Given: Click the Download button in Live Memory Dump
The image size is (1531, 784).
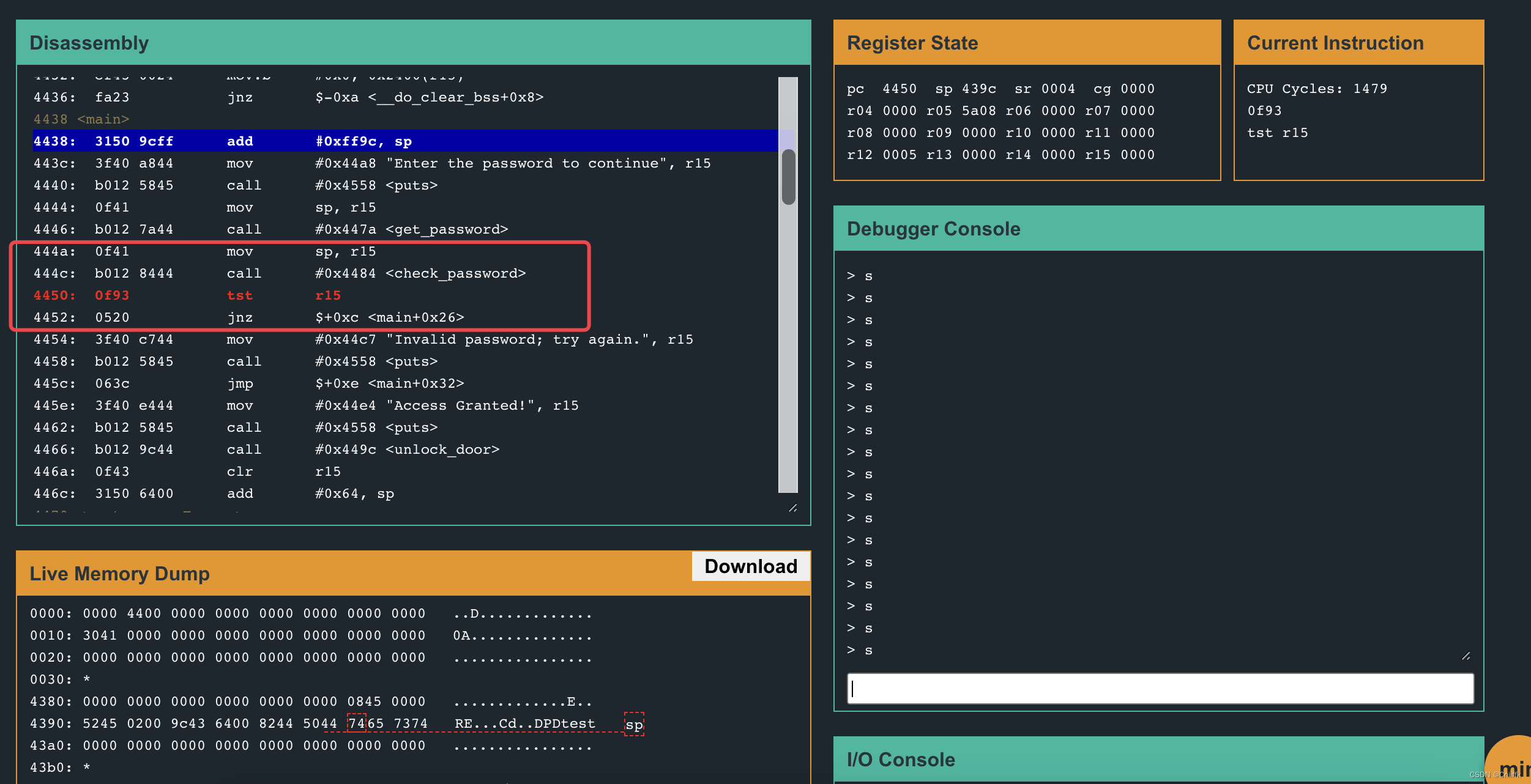Looking at the screenshot, I should pos(751,566).
